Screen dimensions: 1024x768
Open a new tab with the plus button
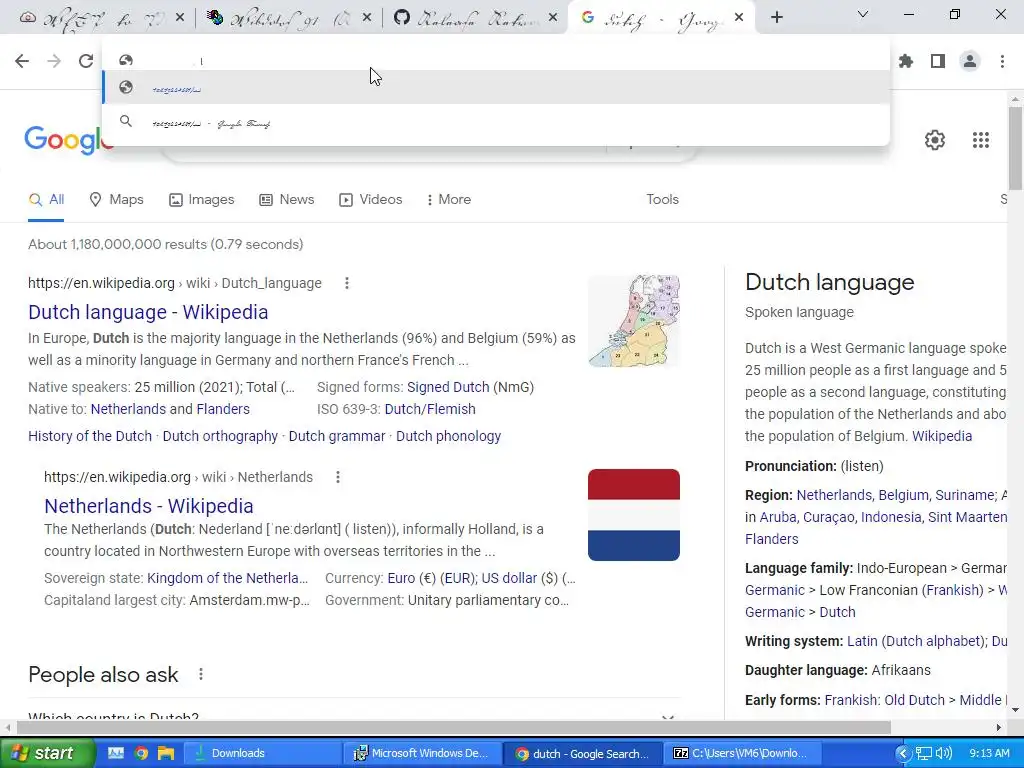776,18
